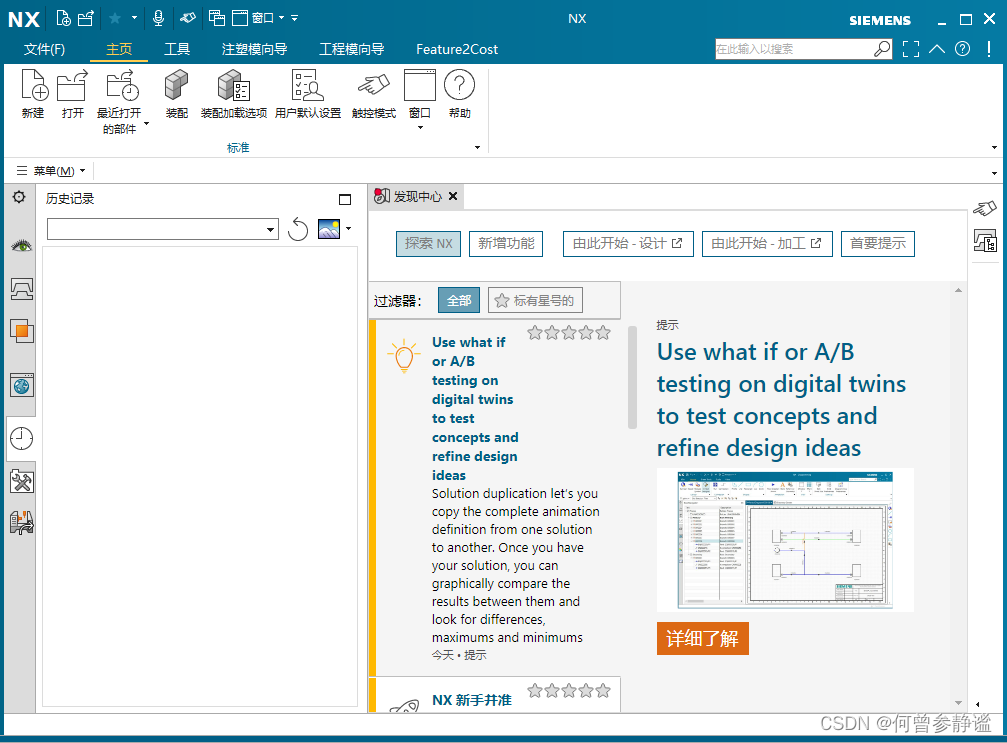1007x743 pixels.
Task: Click the title bar touch mode hand icon
Action: 188,18
